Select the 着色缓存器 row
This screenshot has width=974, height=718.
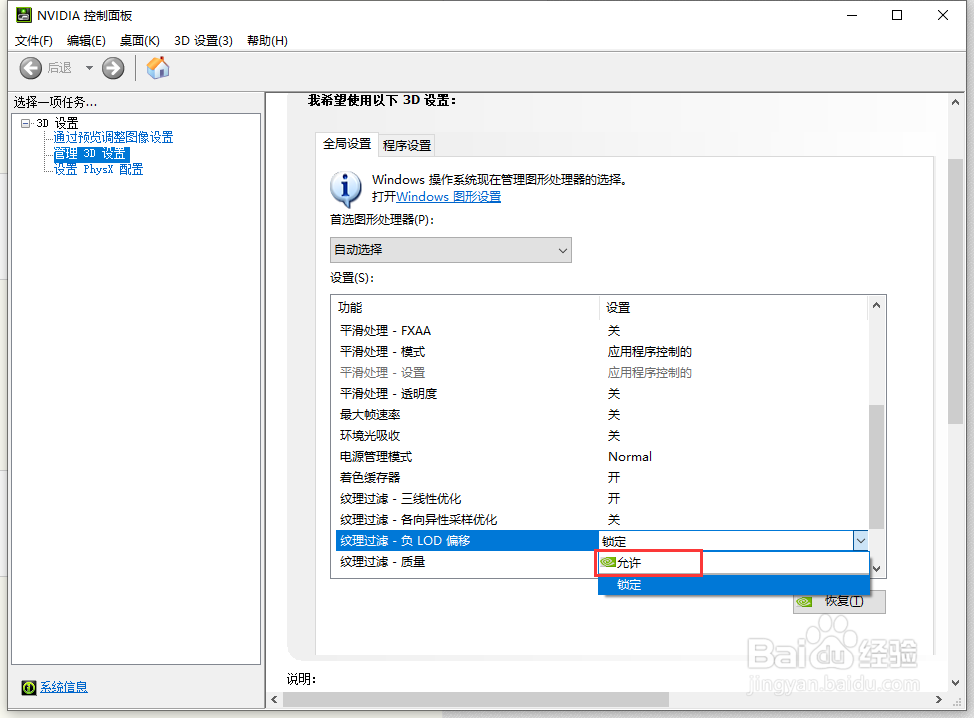(601, 478)
